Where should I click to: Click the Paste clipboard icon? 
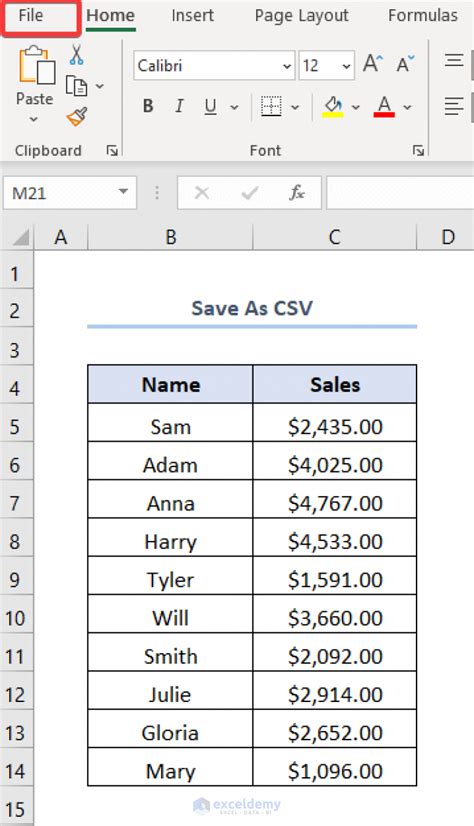click(36, 66)
